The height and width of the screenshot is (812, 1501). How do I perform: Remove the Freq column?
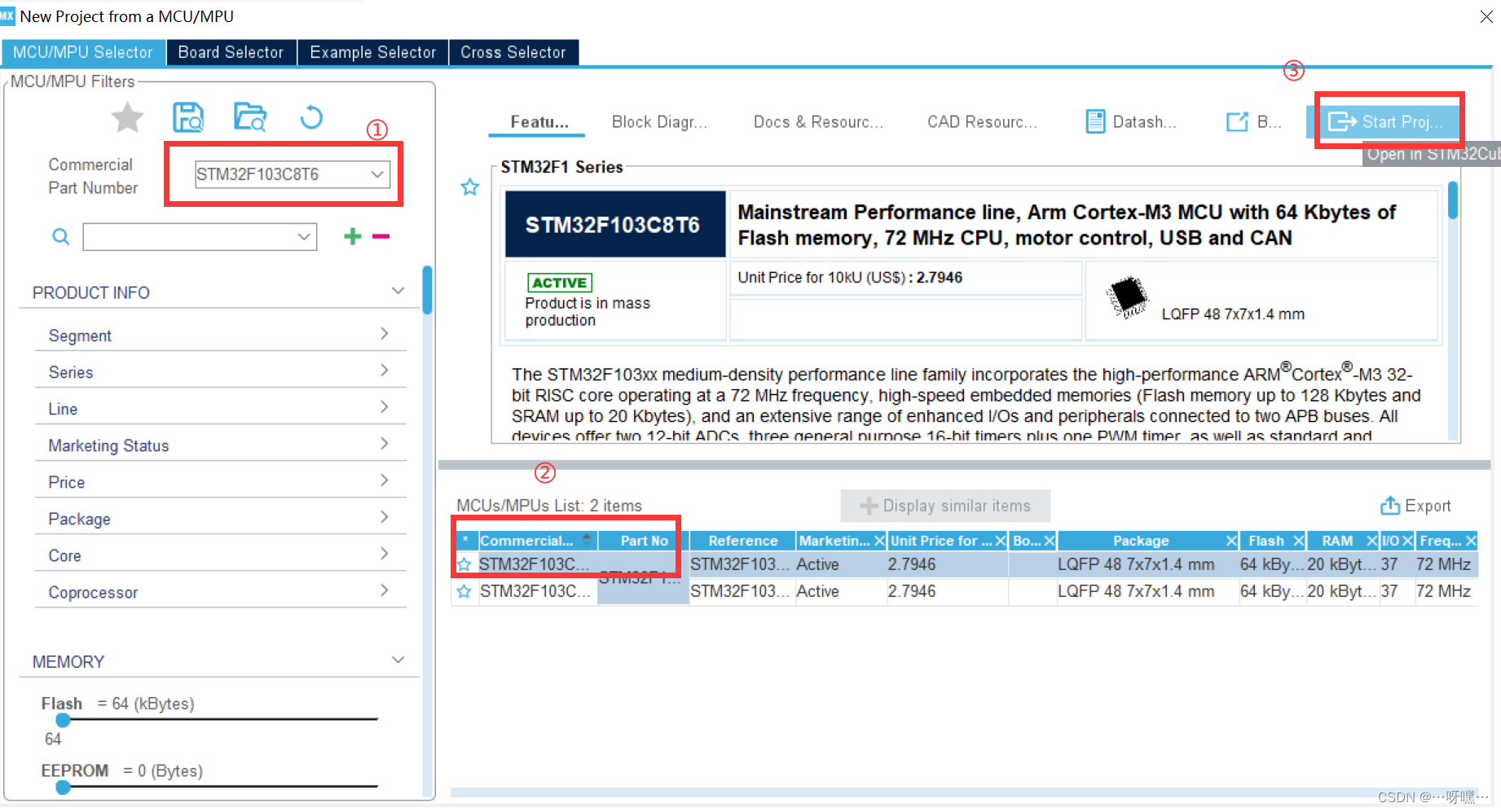(1471, 541)
